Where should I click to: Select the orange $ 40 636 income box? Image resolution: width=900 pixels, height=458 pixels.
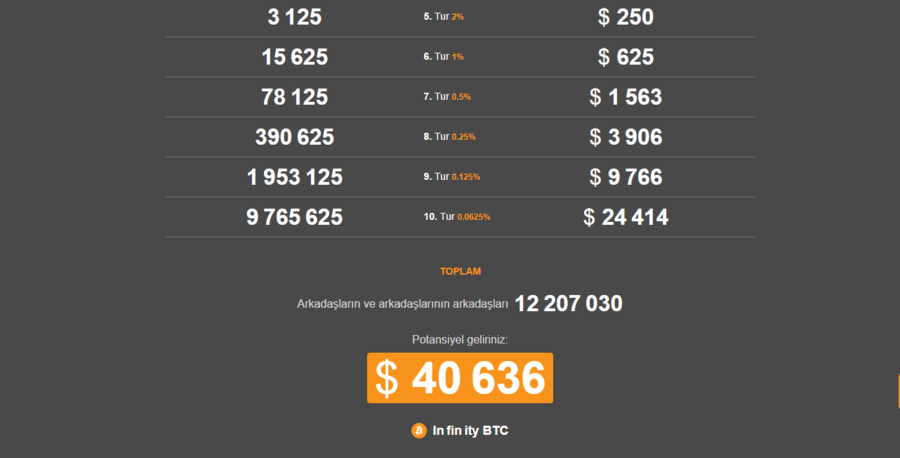[x=460, y=378]
